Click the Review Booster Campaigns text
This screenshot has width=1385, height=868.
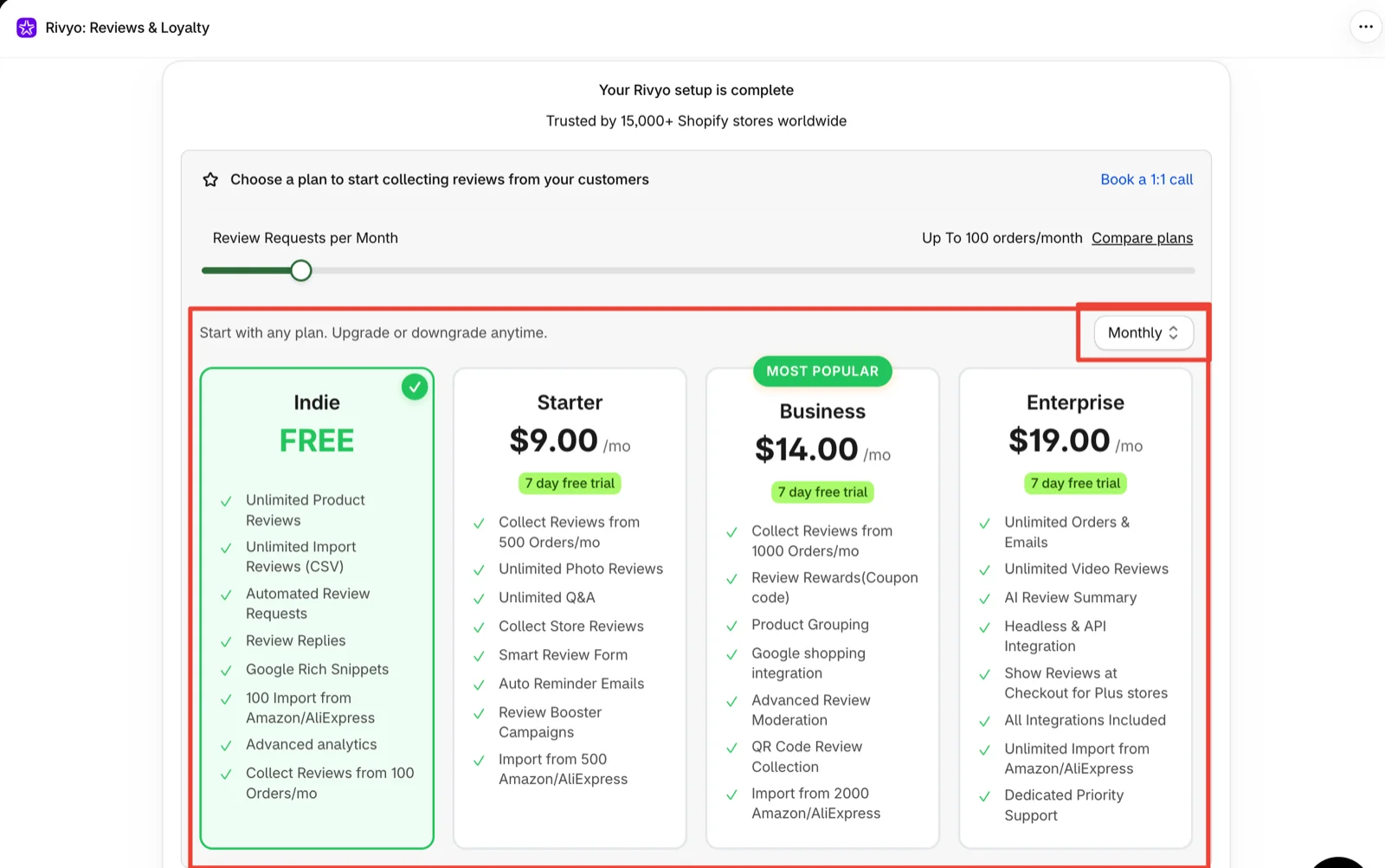[x=550, y=723]
